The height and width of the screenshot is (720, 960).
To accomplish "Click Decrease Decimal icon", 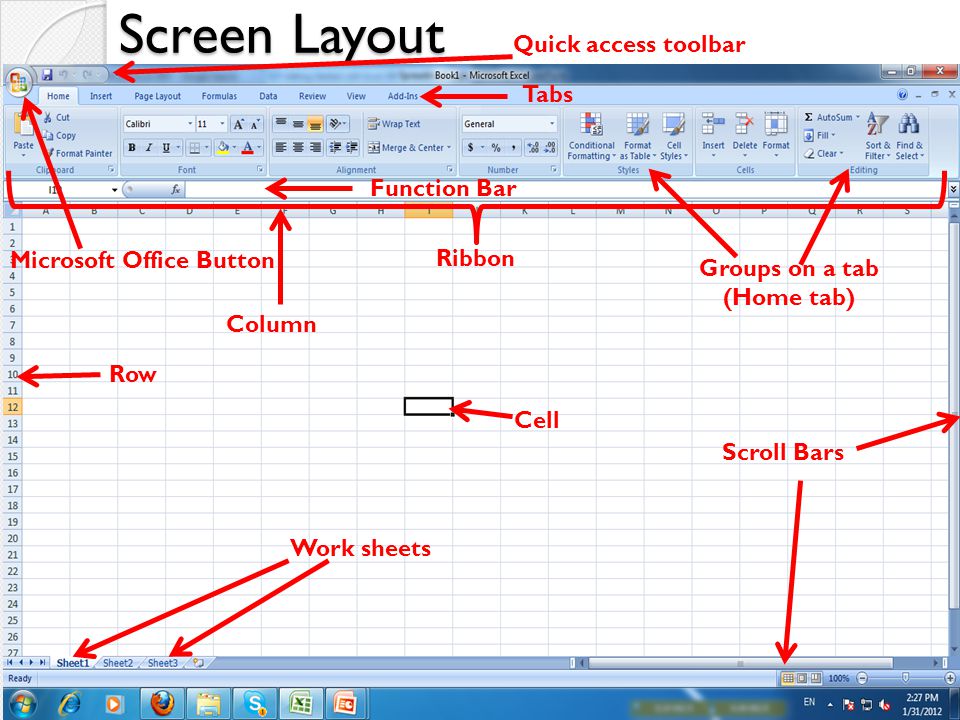I will pos(550,148).
